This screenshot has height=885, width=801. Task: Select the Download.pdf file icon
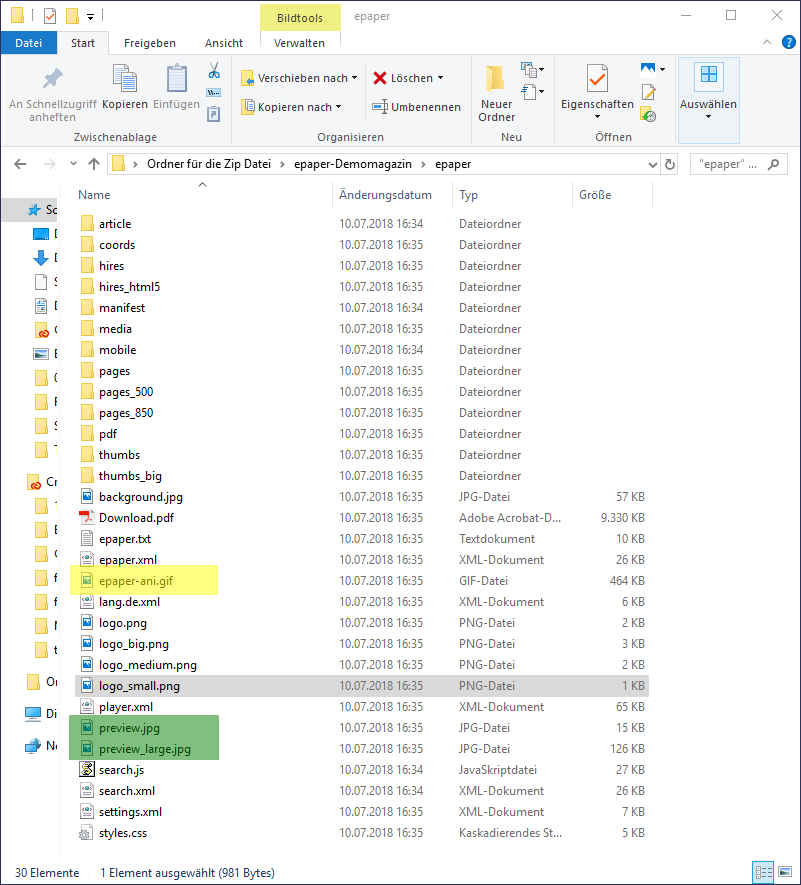pos(86,518)
